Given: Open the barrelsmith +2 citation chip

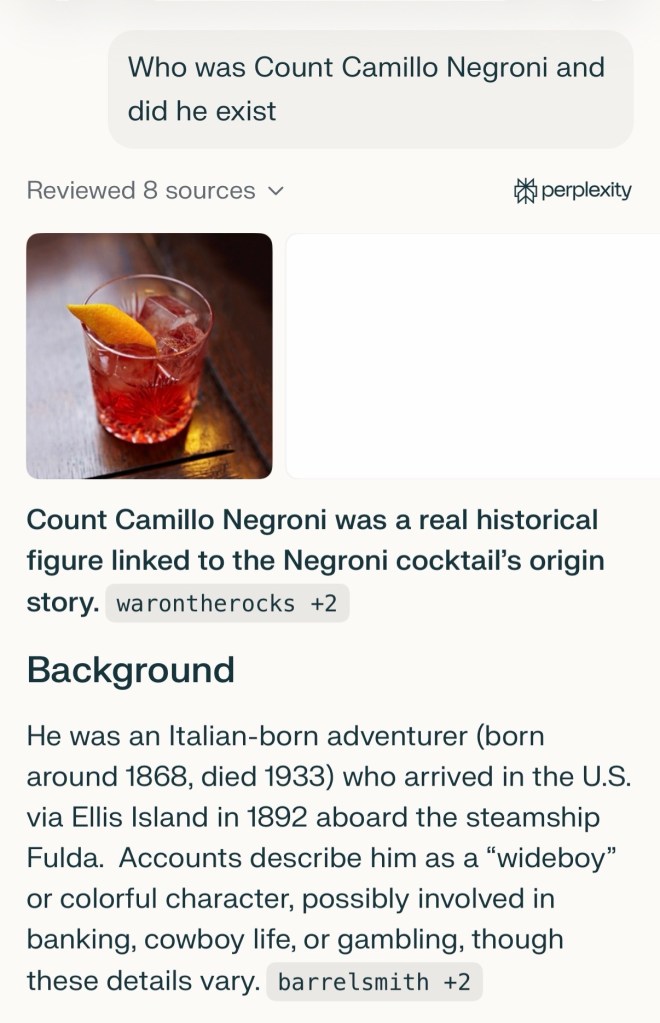Looking at the screenshot, I should (x=374, y=982).
